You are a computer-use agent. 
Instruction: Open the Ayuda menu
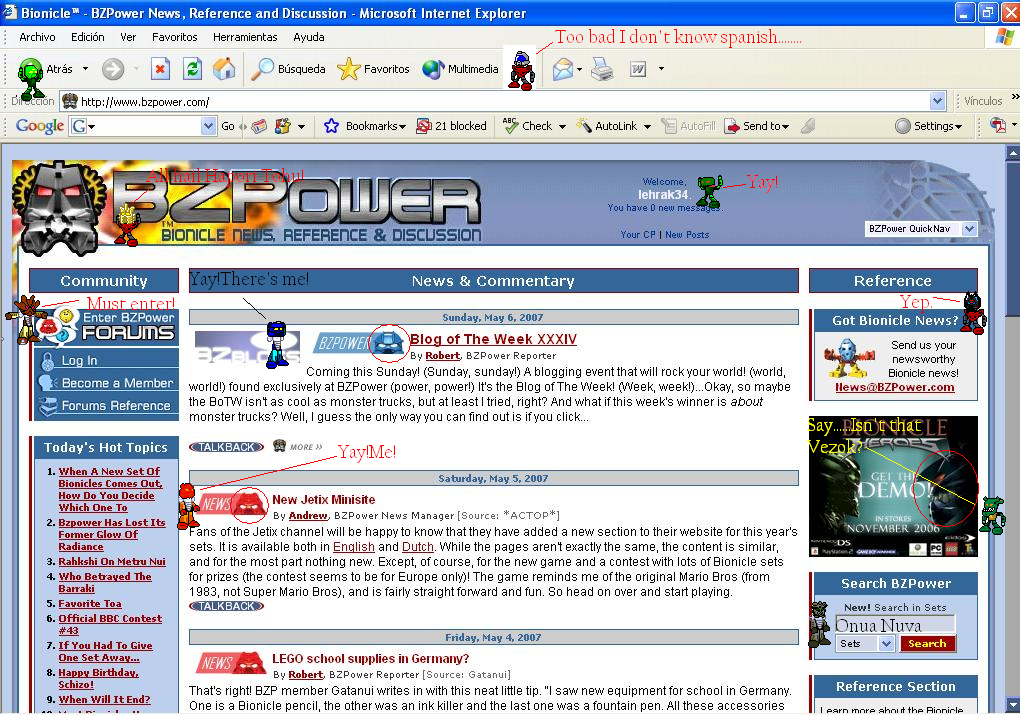point(309,37)
